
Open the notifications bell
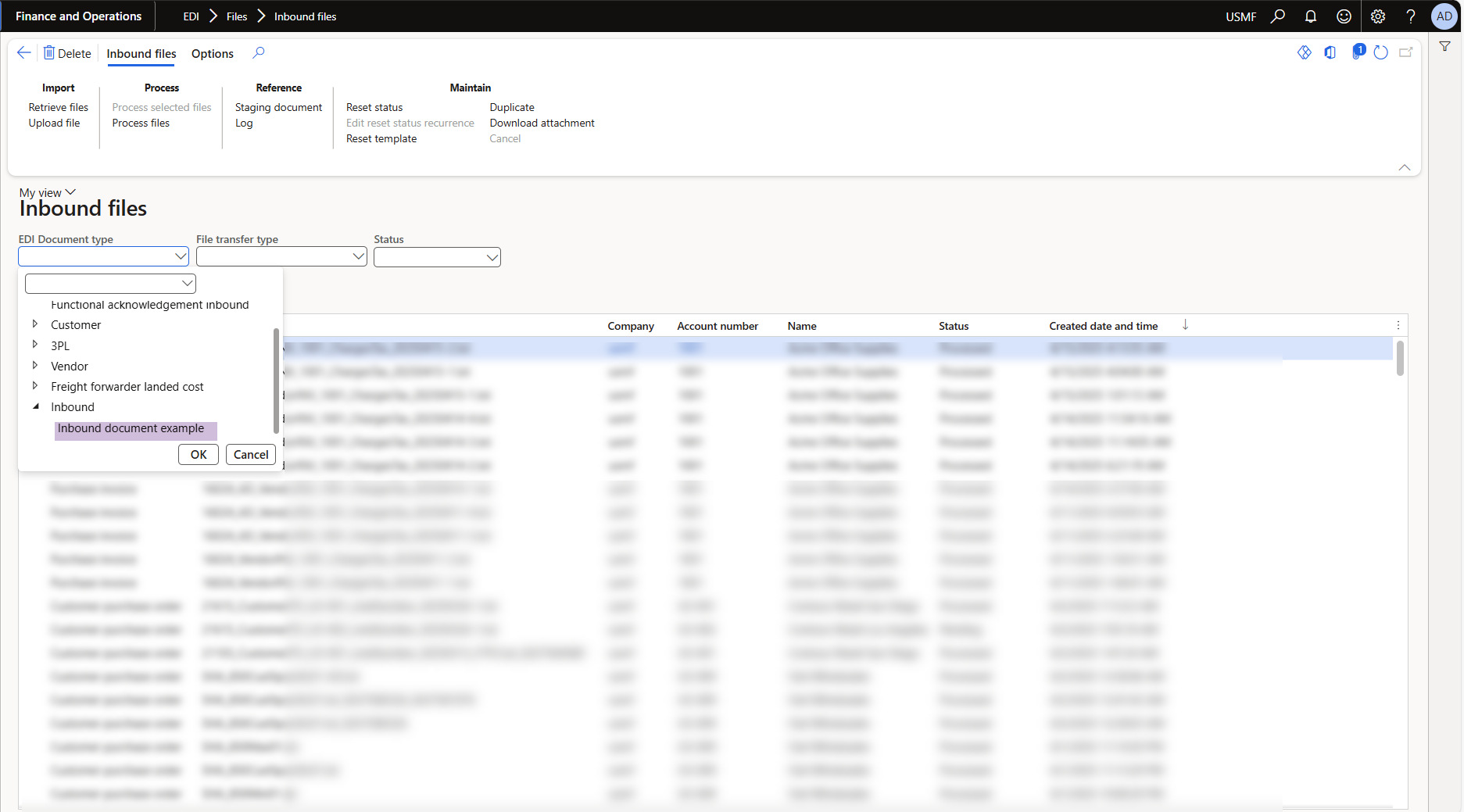tap(1311, 16)
